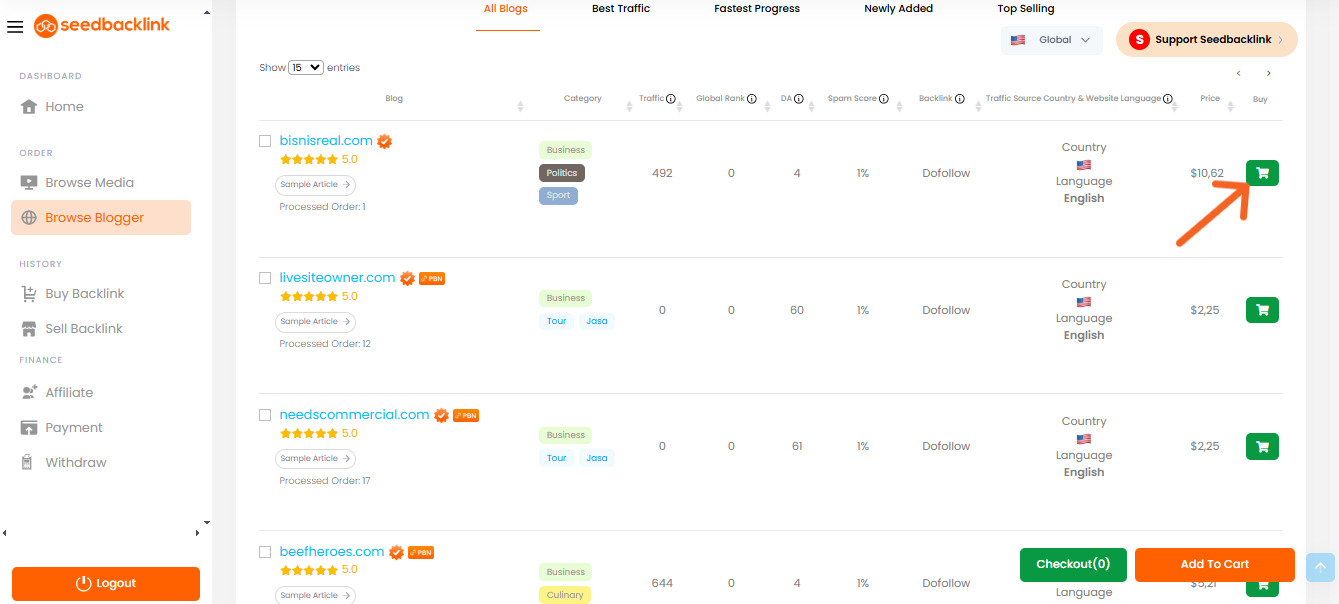Click the Politics category tag
Image resolution: width=1339 pixels, height=604 pixels.
[562, 173]
